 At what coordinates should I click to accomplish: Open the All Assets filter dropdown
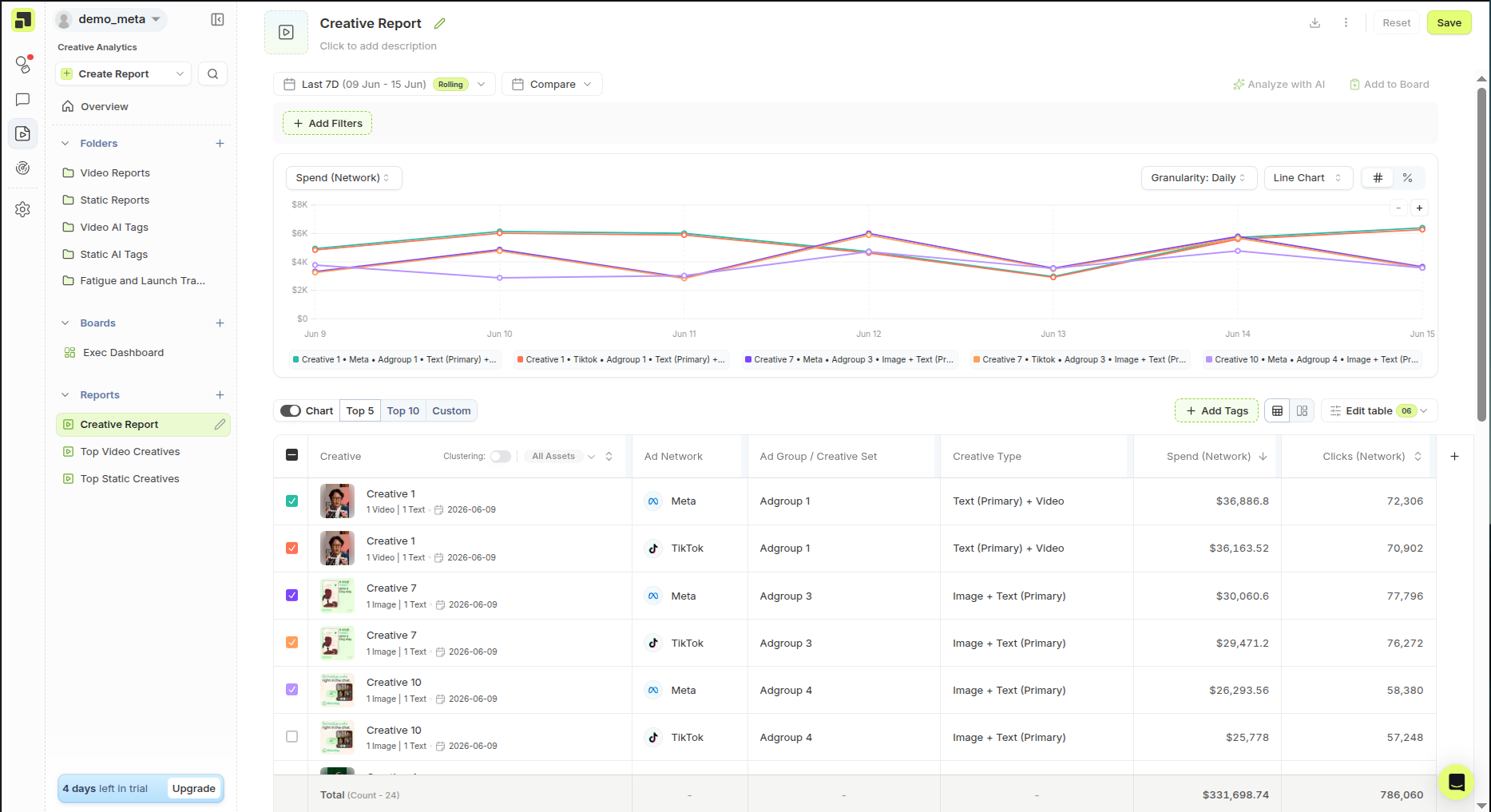[563, 456]
